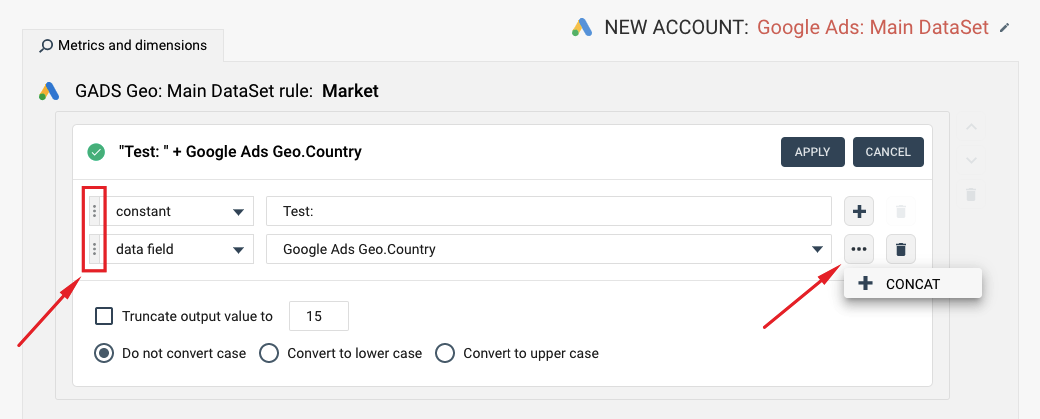Viewport: 1040px width, 419px height.
Task: Grab the drag handle of the constant row
Action: [95, 211]
